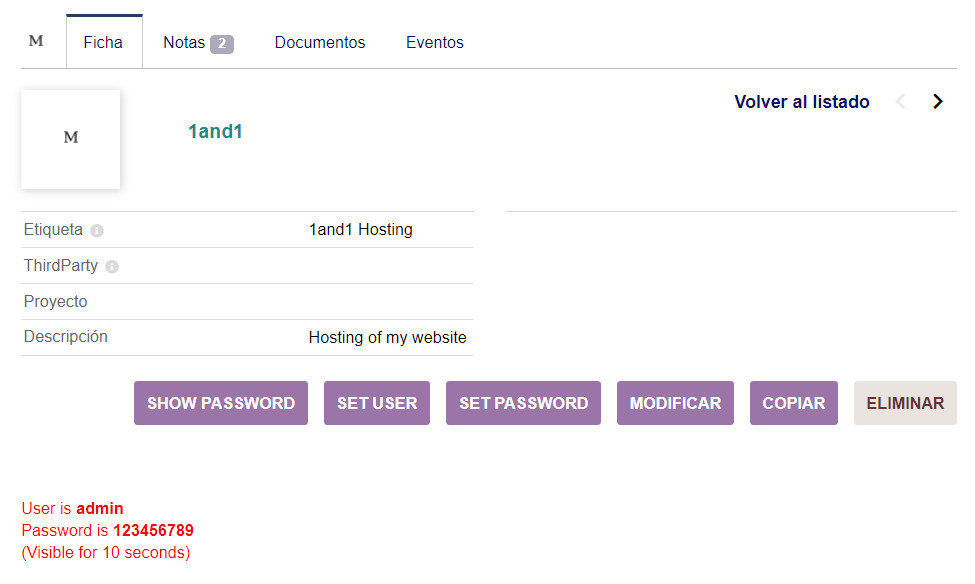This screenshot has height=584, width=975.
Task: Click the ELIMINAR button
Action: coord(905,403)
